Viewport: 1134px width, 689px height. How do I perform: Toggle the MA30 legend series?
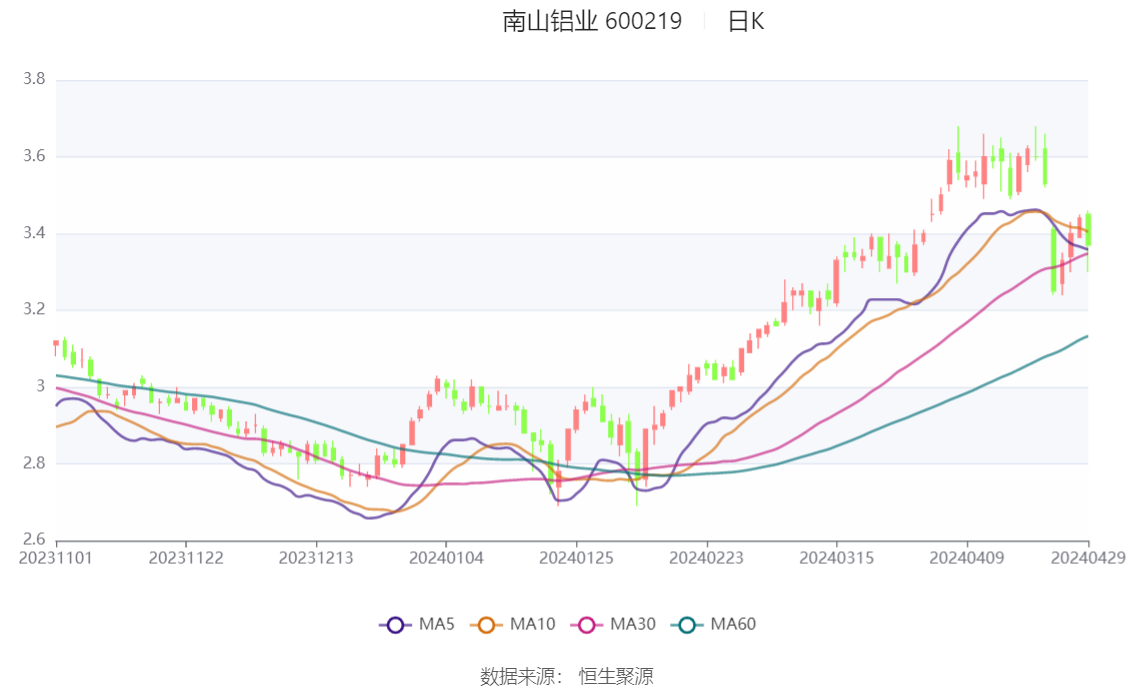coord(613,625)
